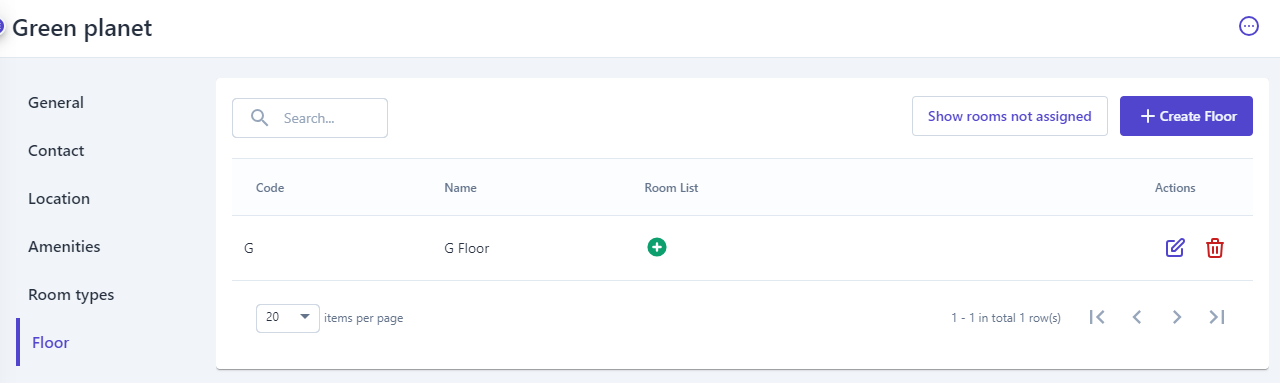1280x383 pixels.
Task: Click Show rooms not assigned button
Action: click(x=1009, y=116)
